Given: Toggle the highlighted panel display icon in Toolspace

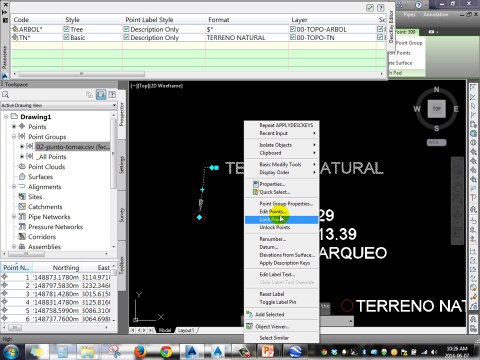Looking at the screenshot, I should point(101,95).
